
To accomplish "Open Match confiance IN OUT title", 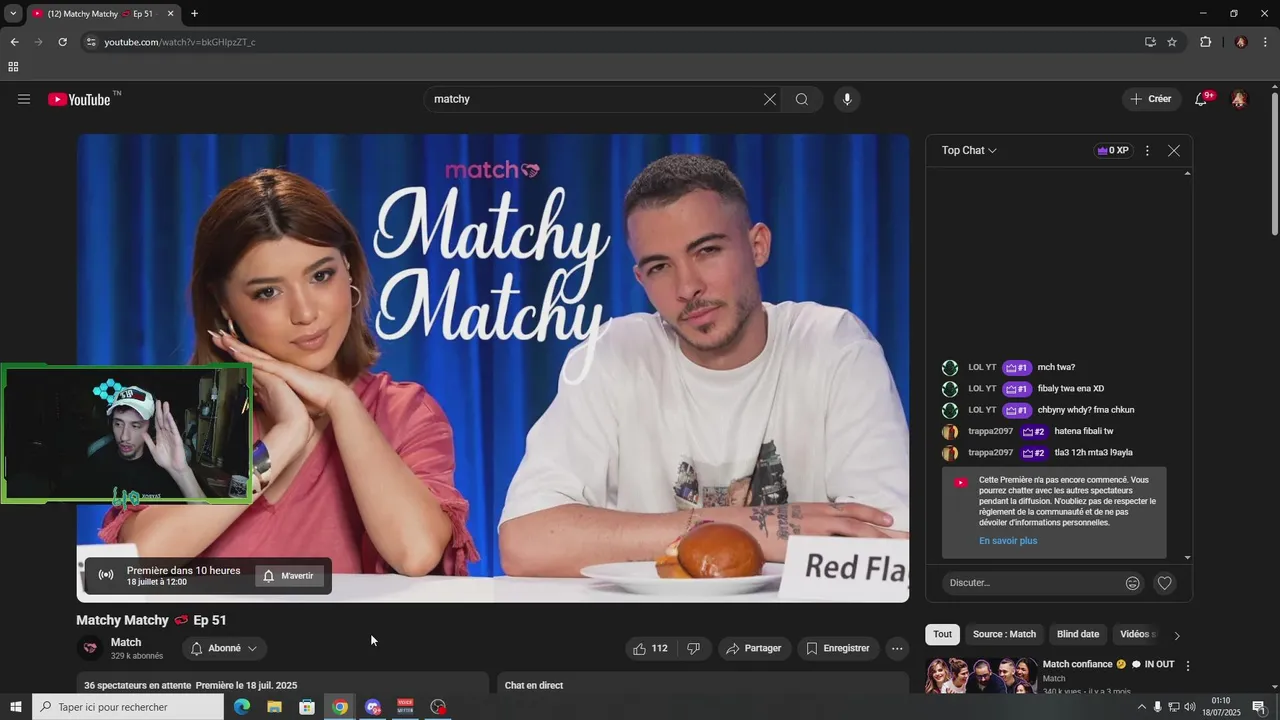I will point(1109,664).
